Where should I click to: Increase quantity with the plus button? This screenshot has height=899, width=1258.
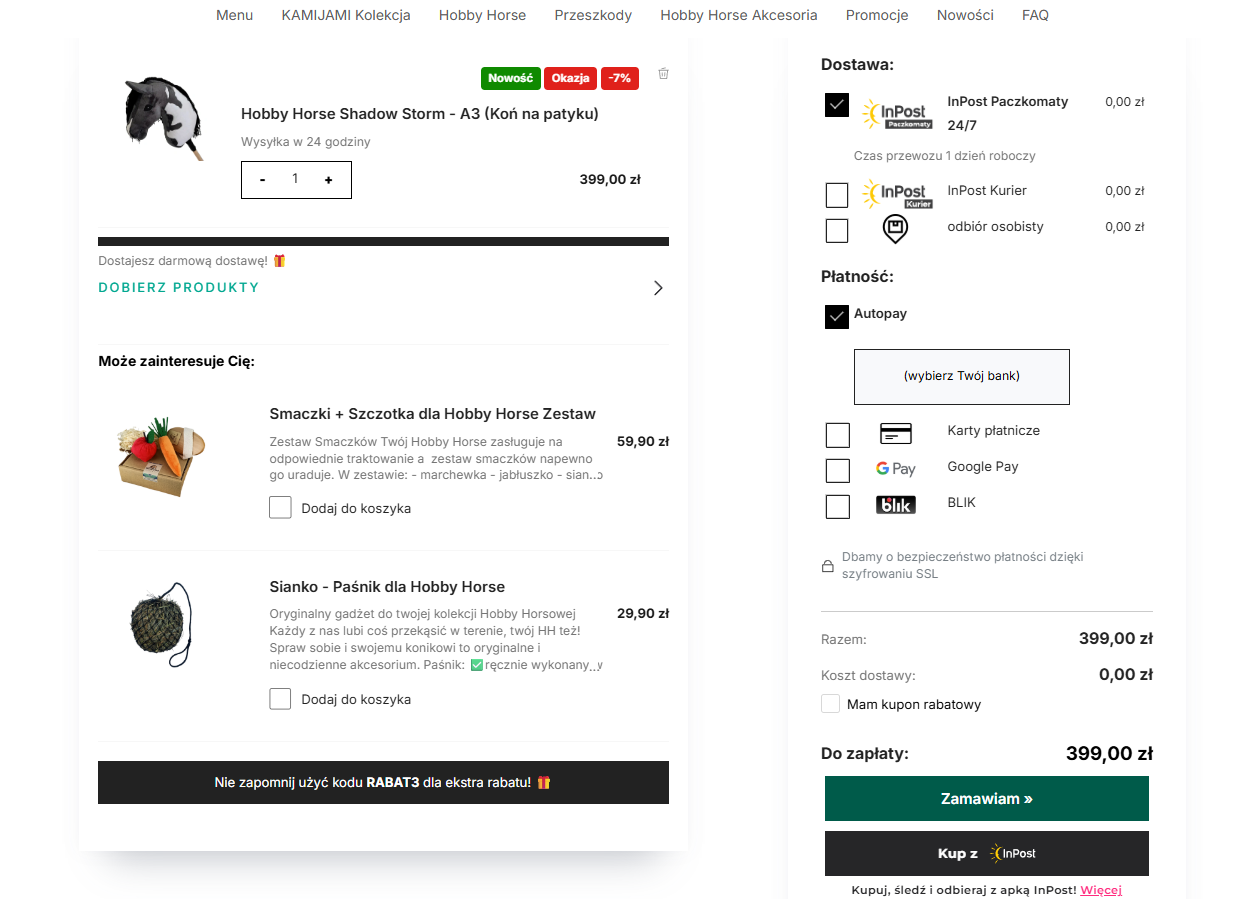[x=328, y=180]
